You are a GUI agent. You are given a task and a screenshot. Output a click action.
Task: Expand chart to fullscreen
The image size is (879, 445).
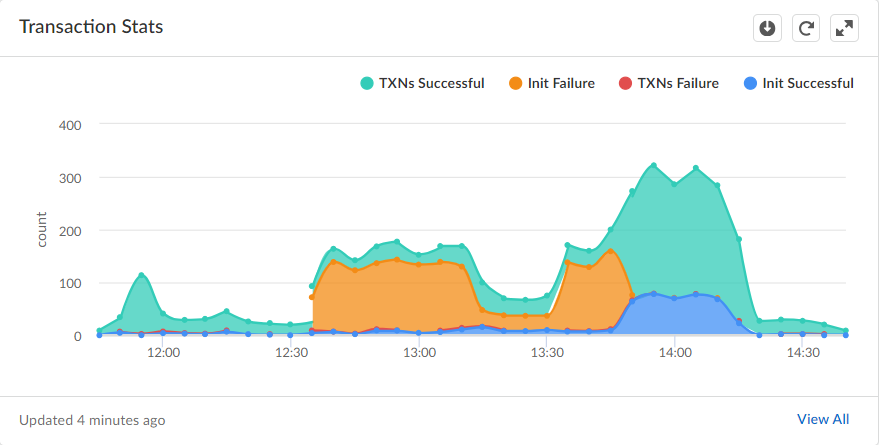[845, 28]
